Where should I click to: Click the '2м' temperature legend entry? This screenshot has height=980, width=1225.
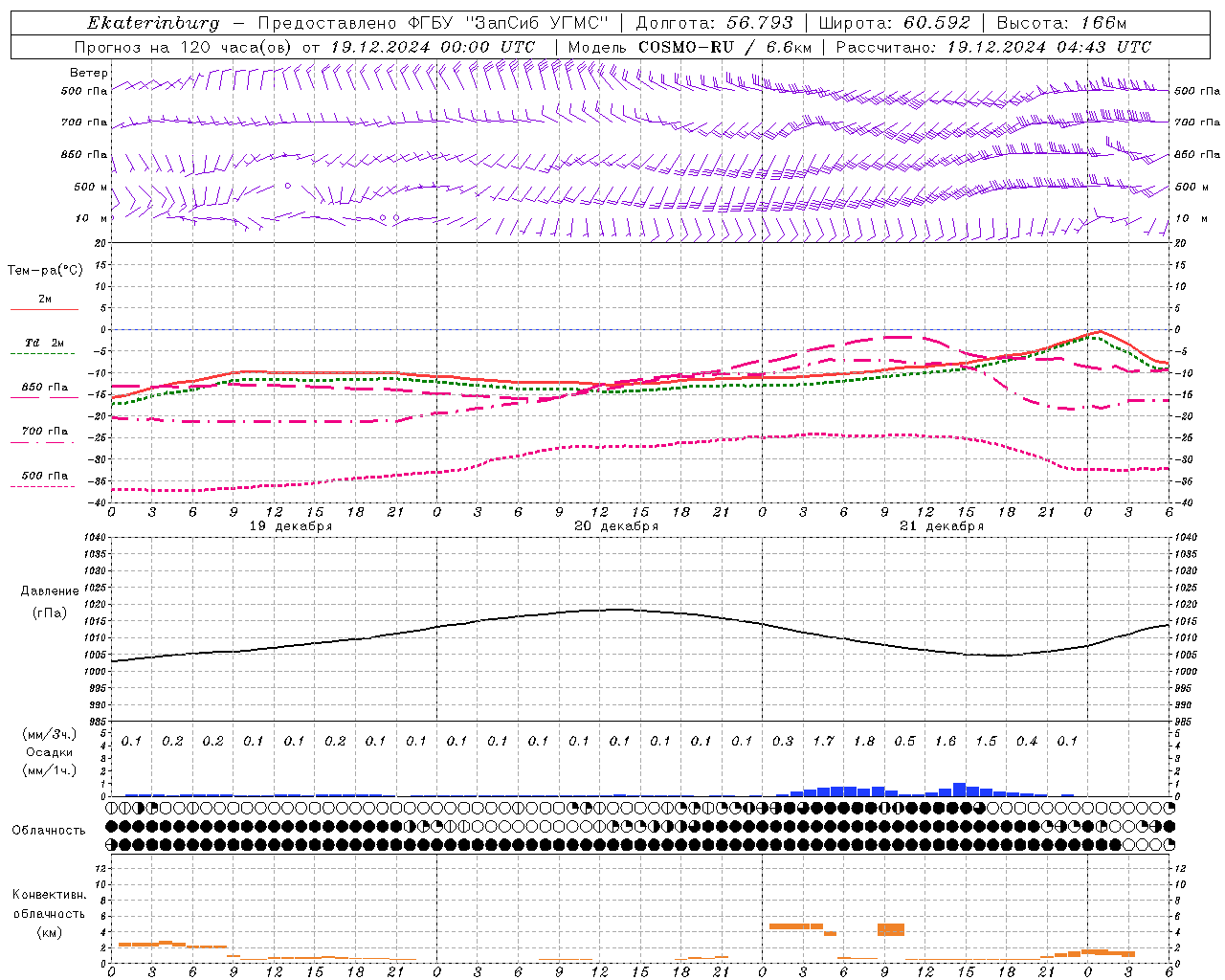[x=45, y=300]
